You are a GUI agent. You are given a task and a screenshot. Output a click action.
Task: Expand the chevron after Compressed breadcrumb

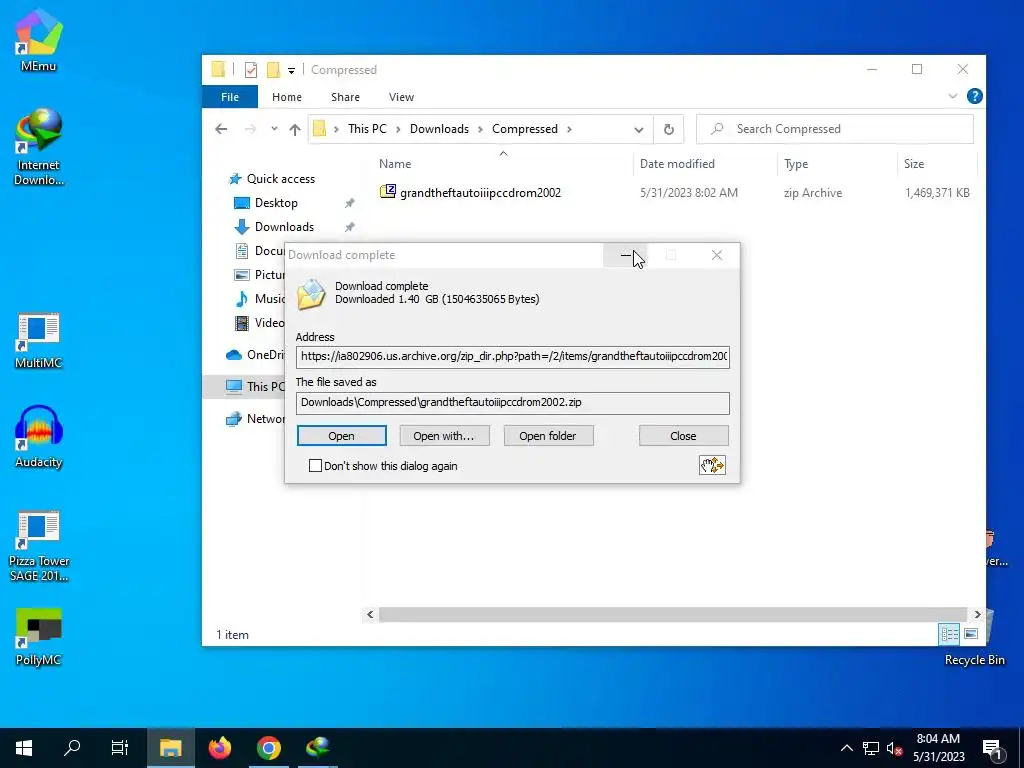click(x=569, y=129)
